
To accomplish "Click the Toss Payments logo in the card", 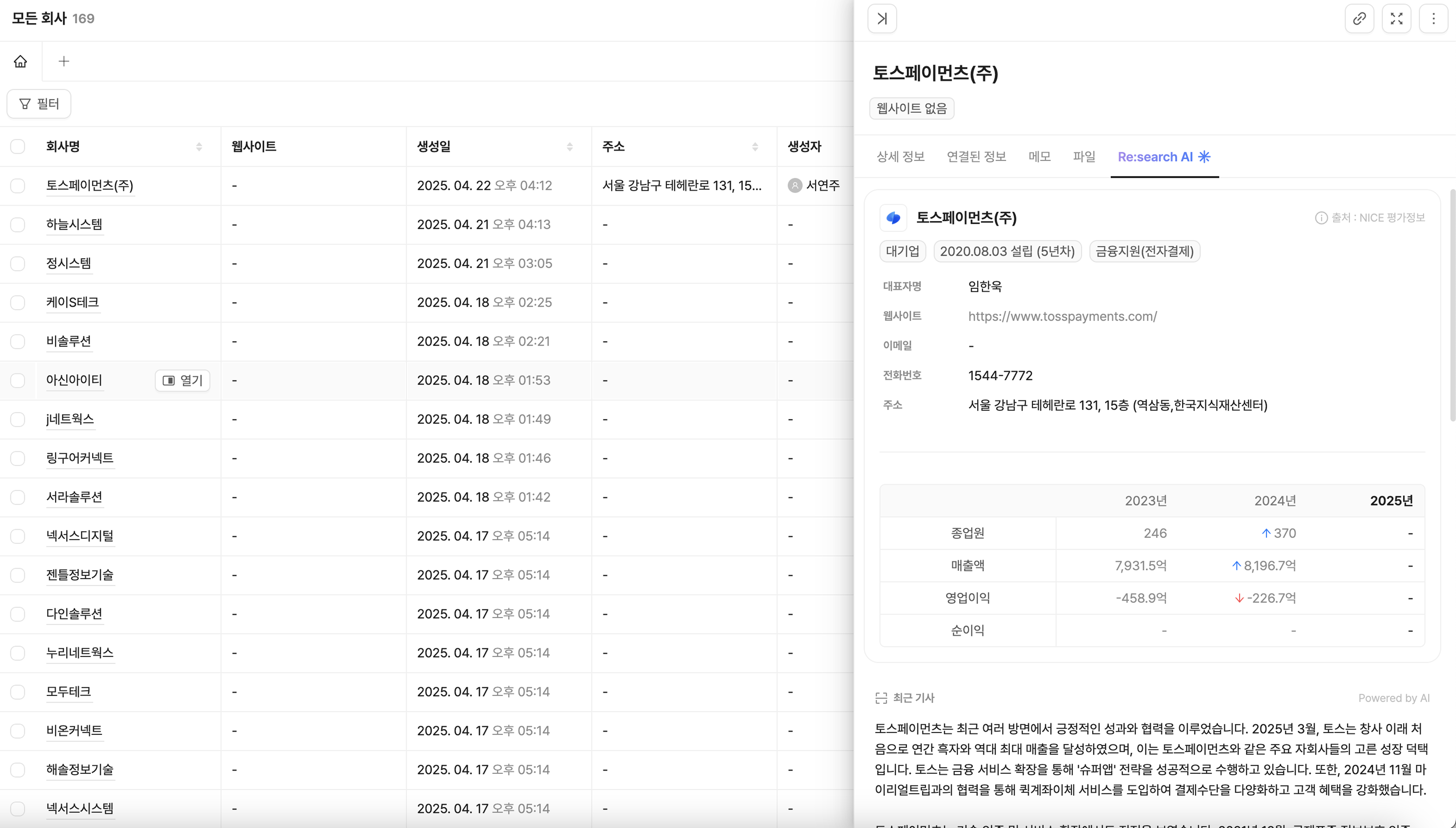I will (893, 218).
